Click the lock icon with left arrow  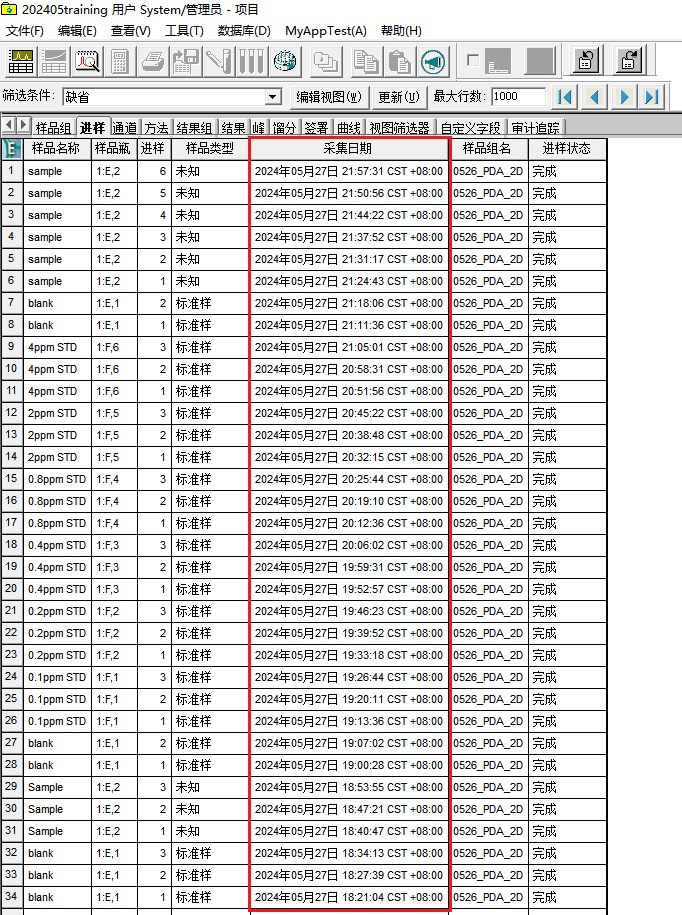[586, 61]
